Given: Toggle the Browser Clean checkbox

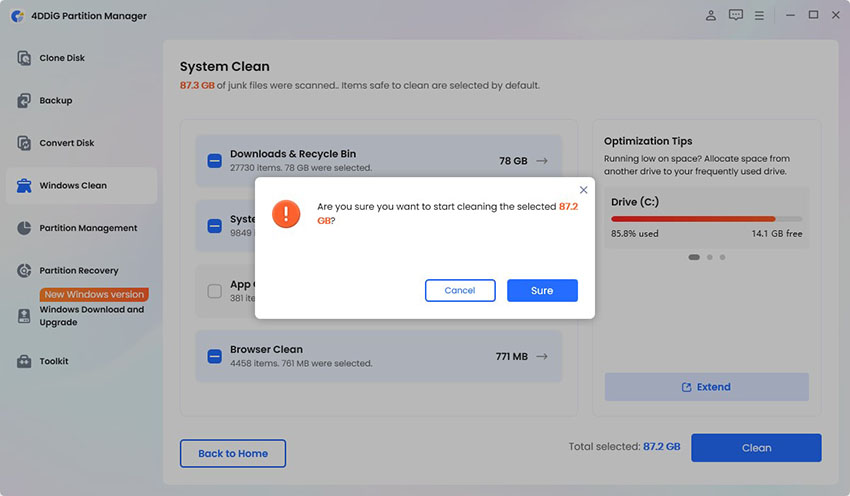Looking at the screenshot, I should coord(214,356).
